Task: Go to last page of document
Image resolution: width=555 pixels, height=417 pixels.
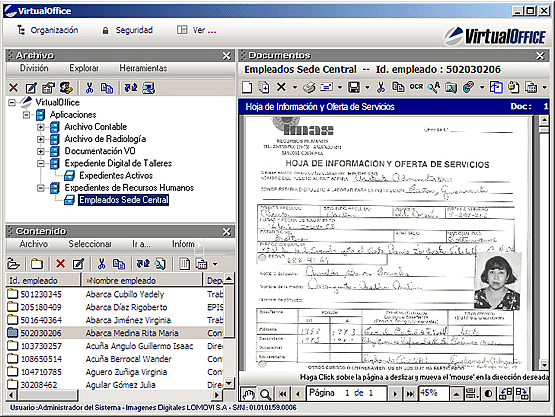Action: [x=410, y=394]
